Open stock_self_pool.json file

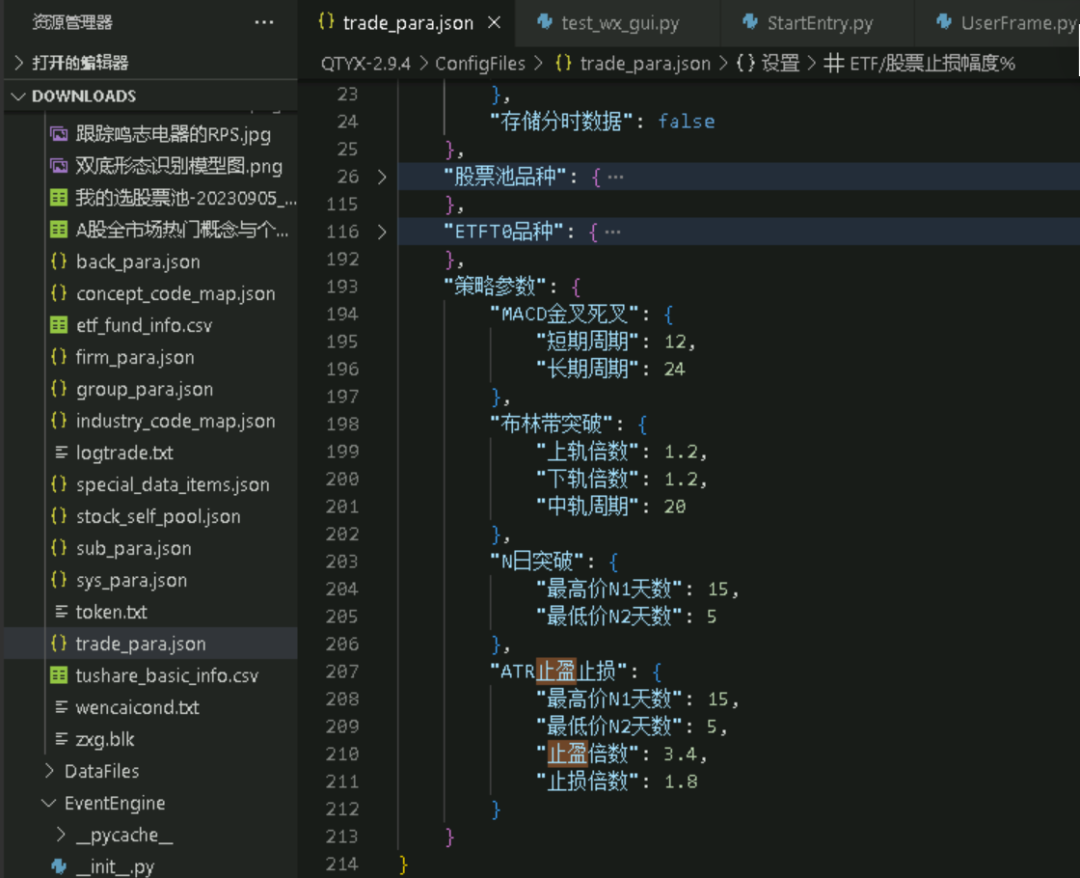pos(158,516)
